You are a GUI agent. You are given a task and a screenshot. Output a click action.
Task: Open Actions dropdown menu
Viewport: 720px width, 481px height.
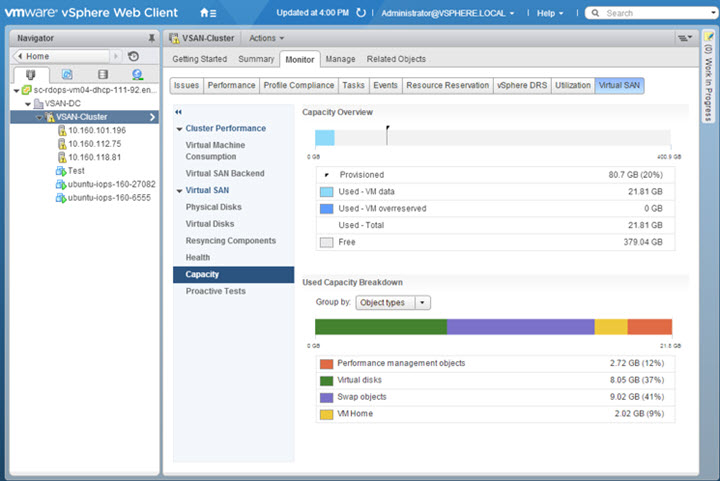[x=266, y=38]
